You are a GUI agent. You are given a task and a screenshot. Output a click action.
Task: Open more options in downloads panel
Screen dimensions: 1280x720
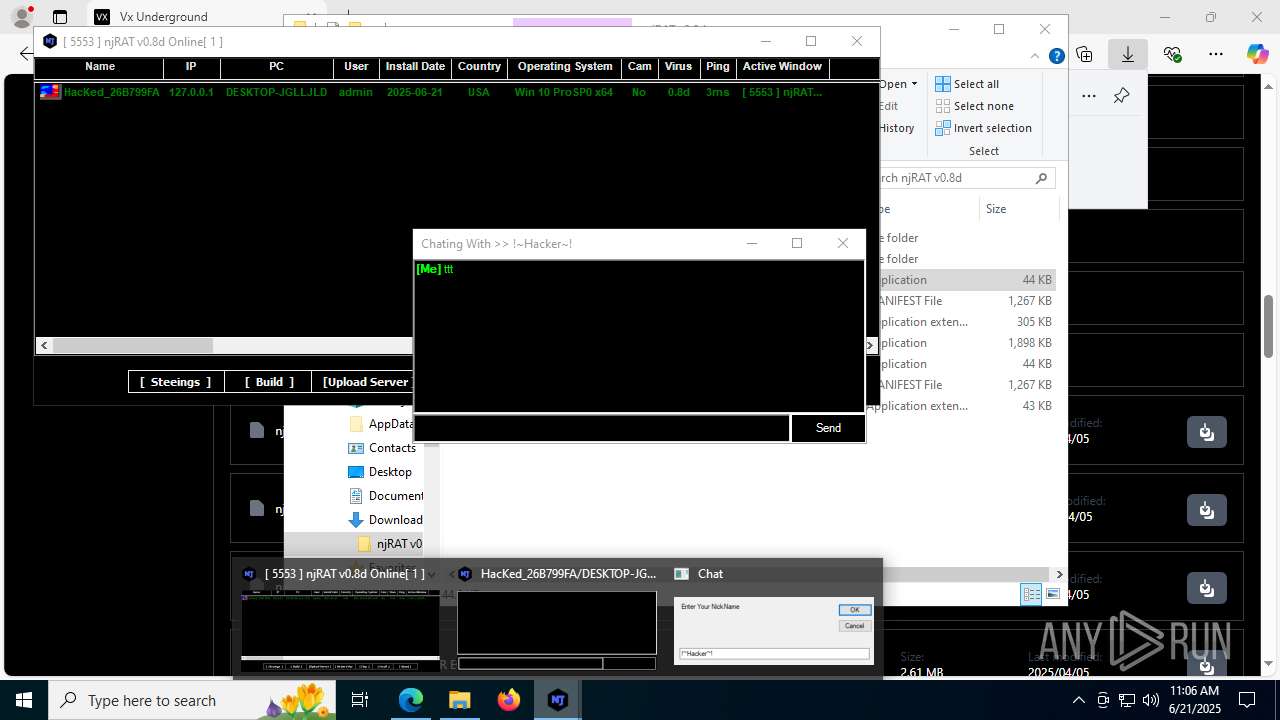(x=1089, y=96)
